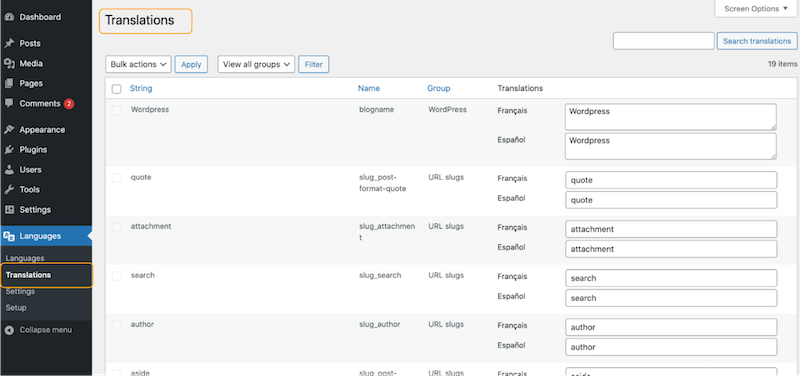Sort the table by Group column
This screenshot has height=376, width=800.
pyautogui.click(x=439, y=88)
